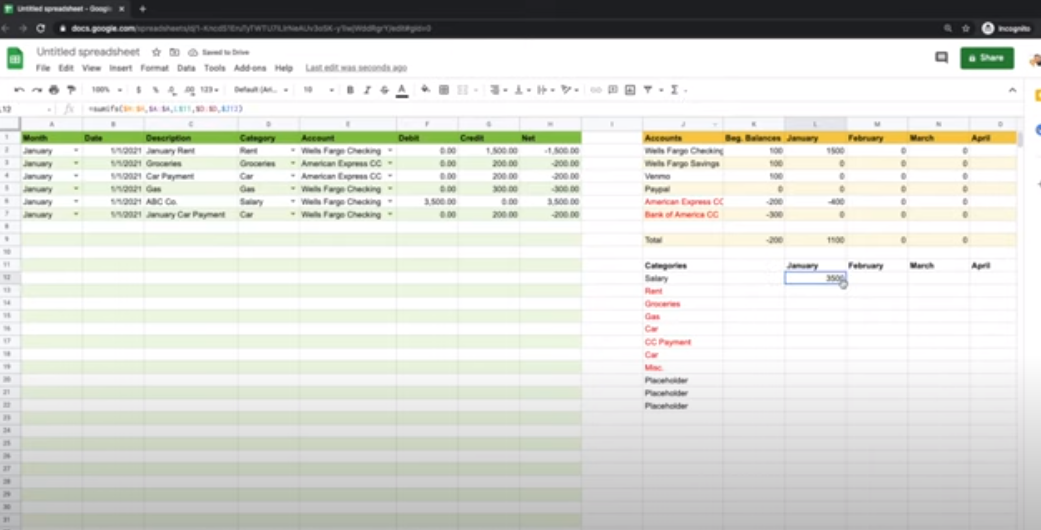Open the Format menu
The width and height of the screenshot is (1041, 530).
pyautogui.click(x=155, y=68)
